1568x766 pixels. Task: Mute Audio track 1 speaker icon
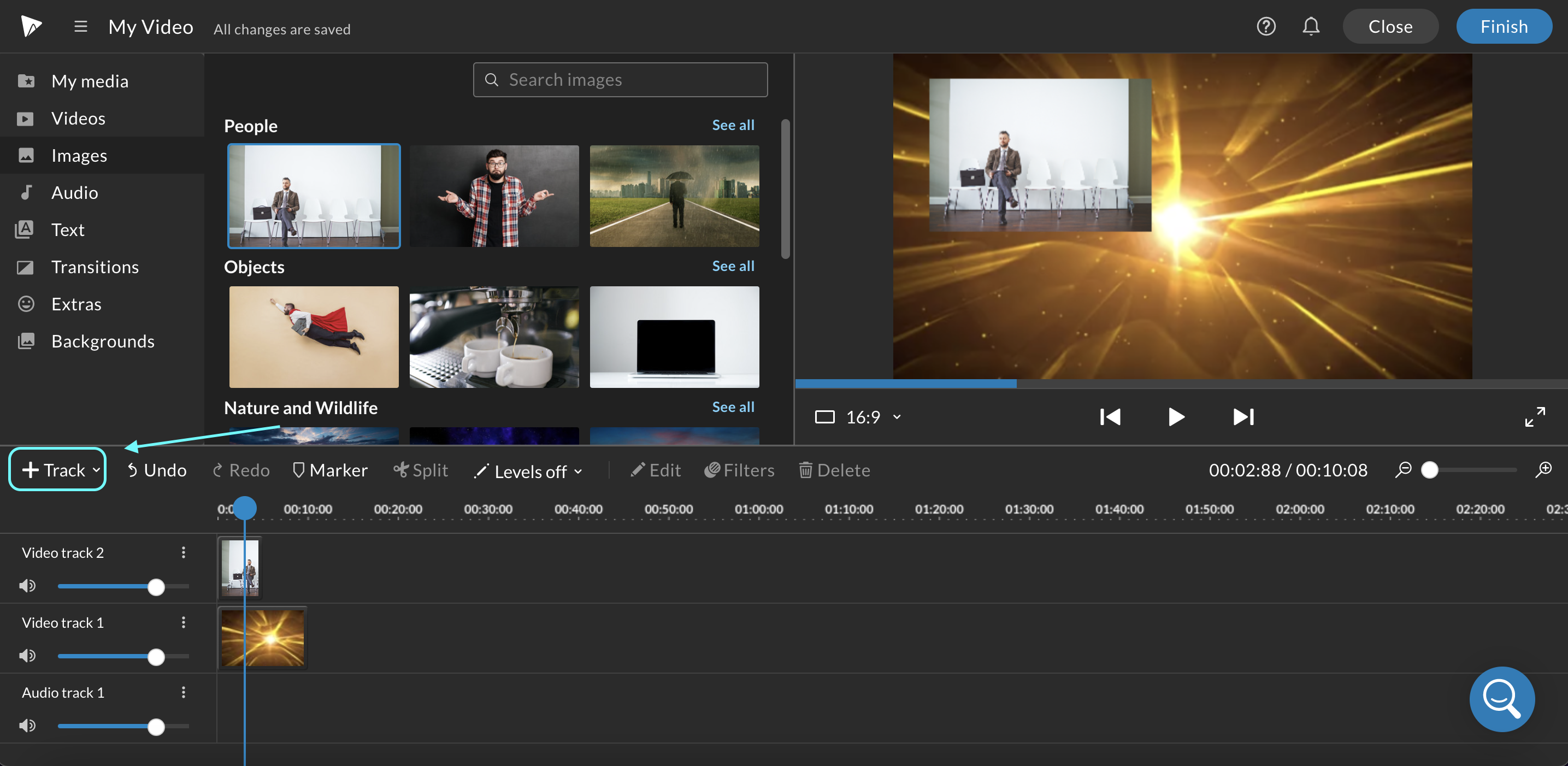tap(28, 726)
